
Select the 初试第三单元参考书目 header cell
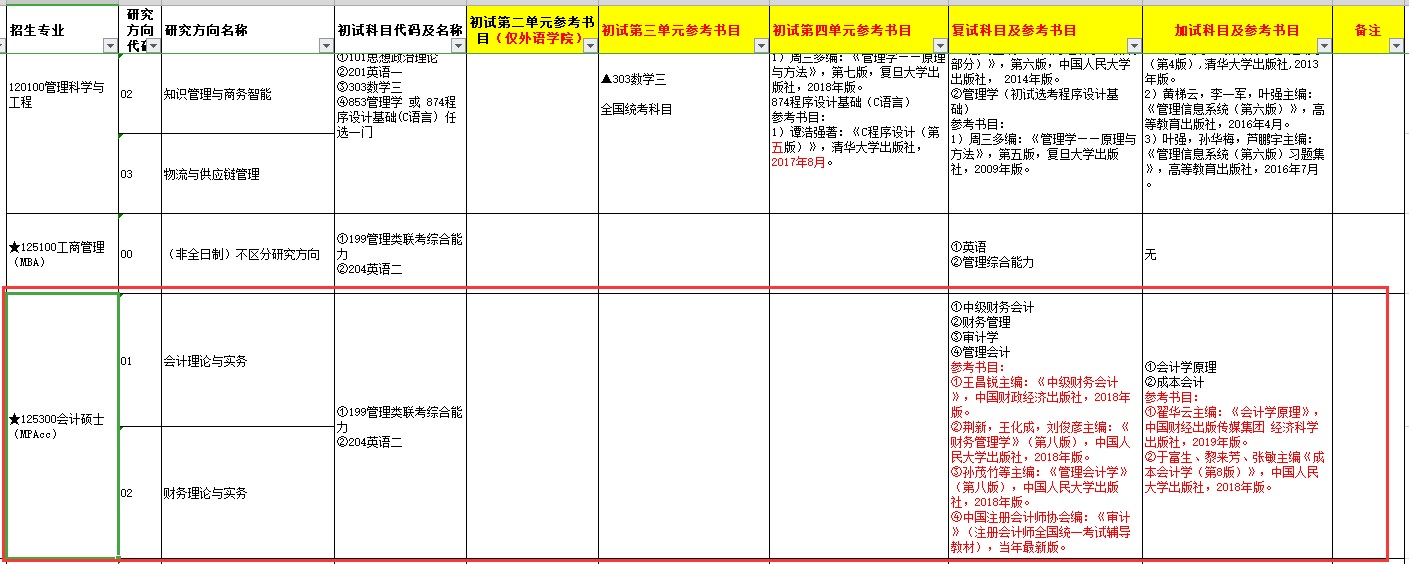click(684, 30)
